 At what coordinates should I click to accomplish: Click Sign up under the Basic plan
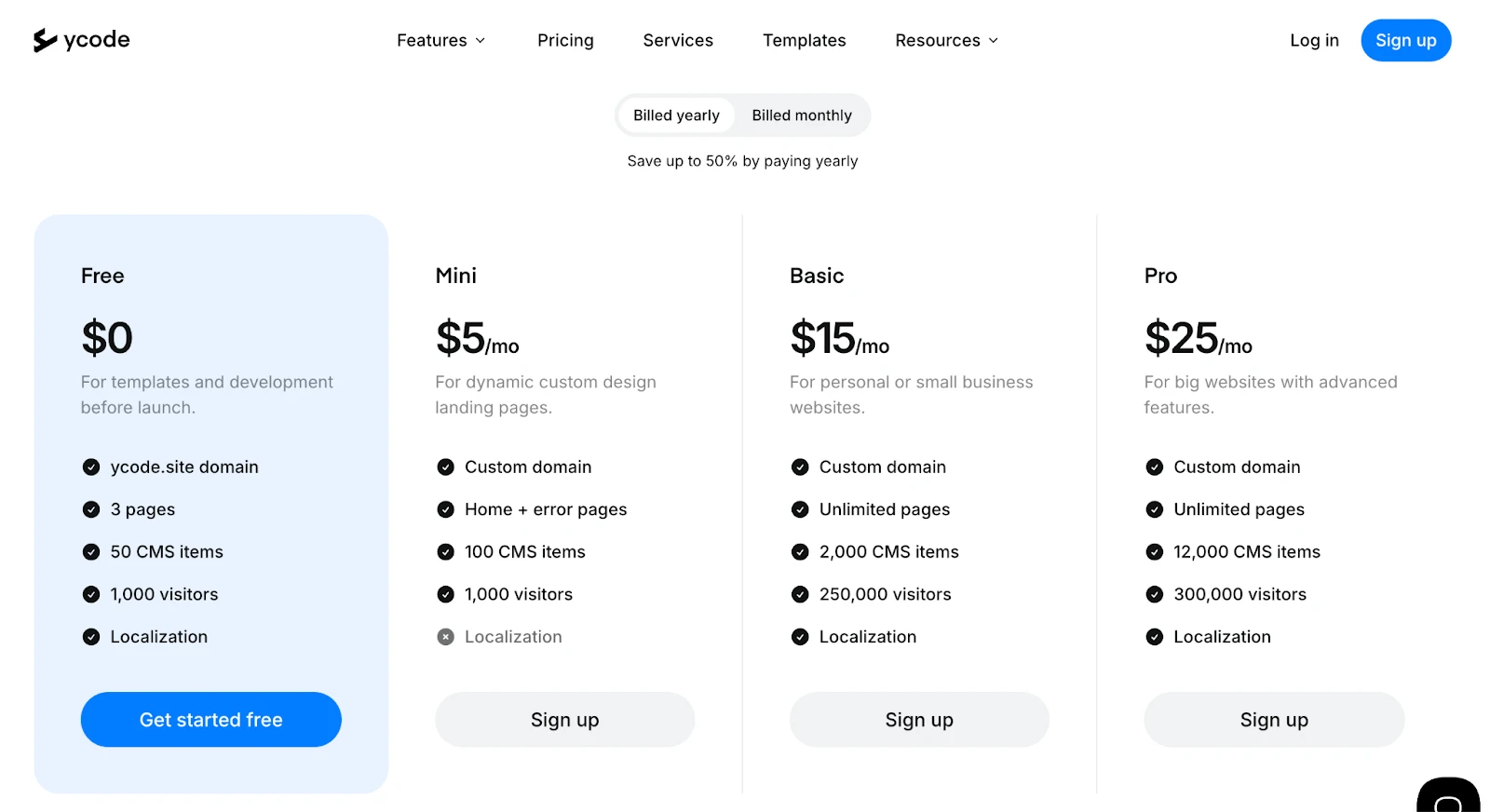919,720
